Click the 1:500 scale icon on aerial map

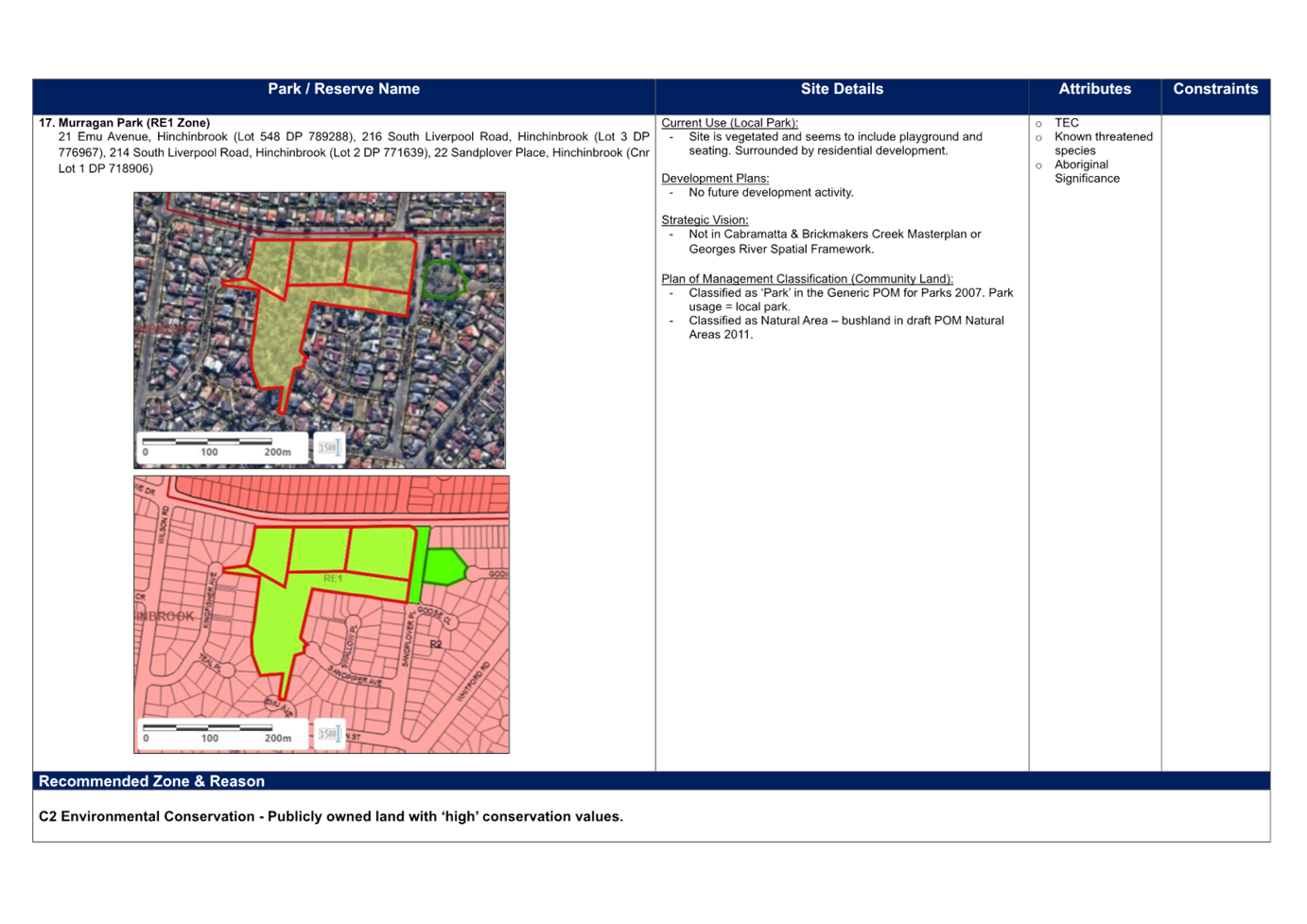(329, 448)
